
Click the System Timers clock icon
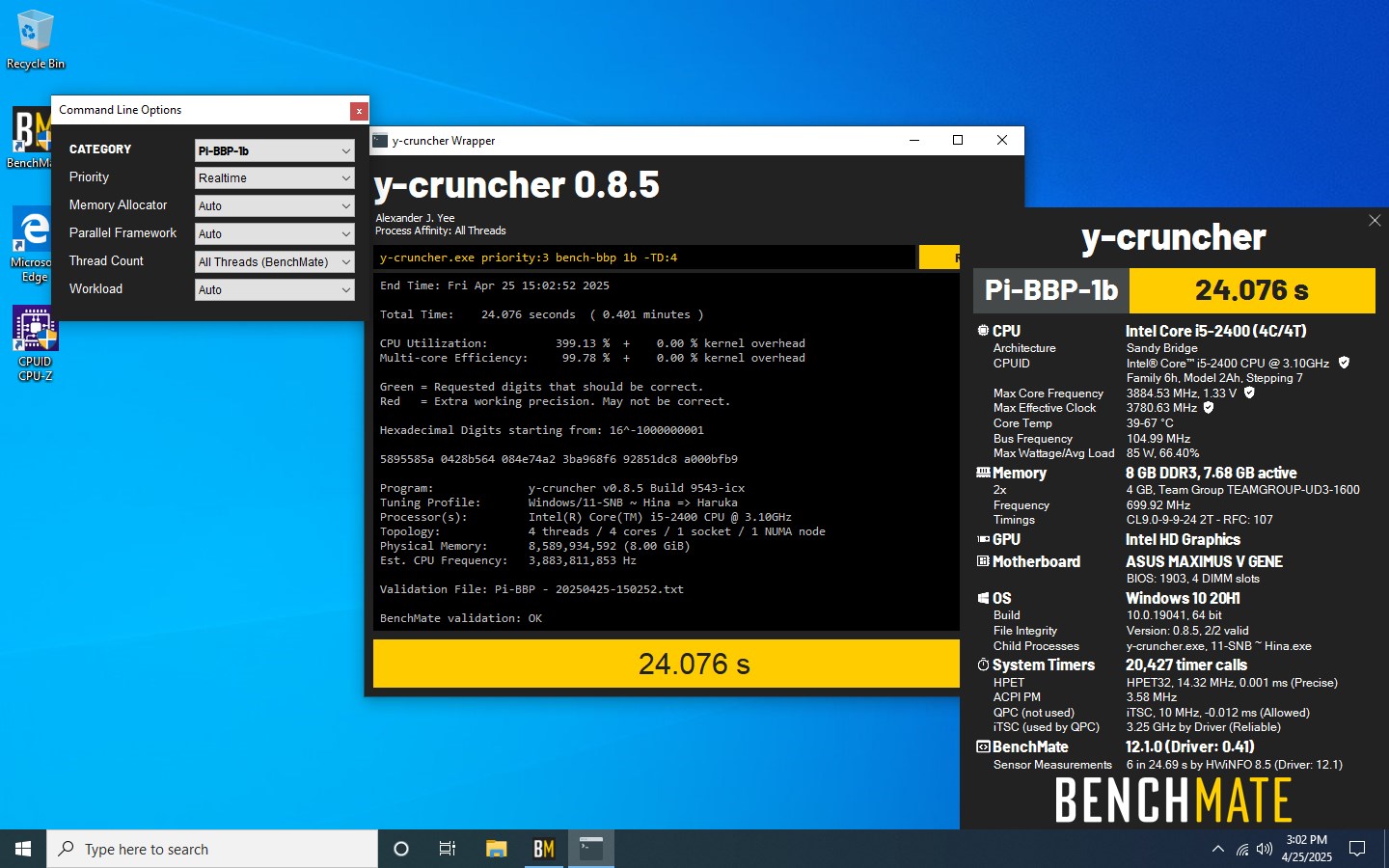point(983,665)
